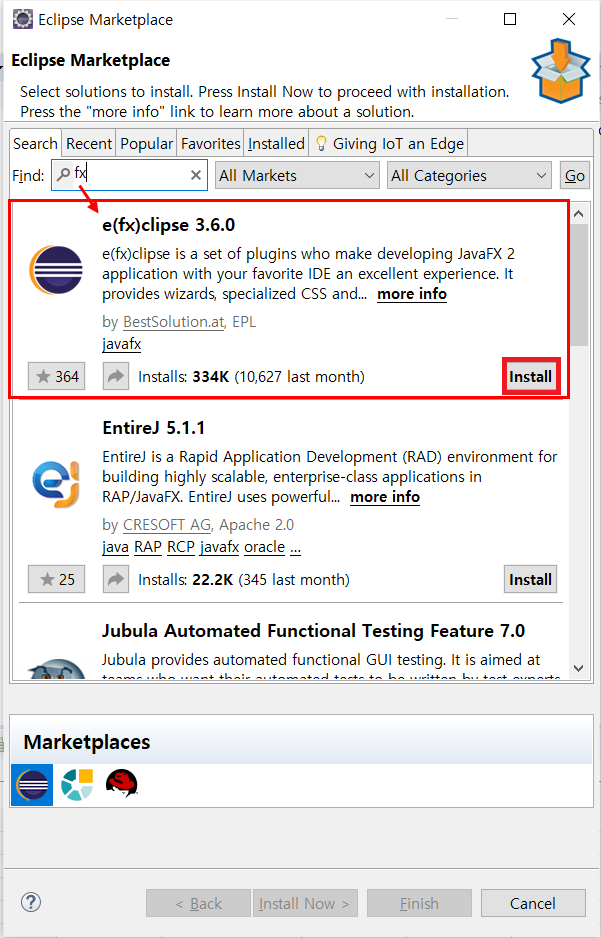Click the magnifier icon in Find box
The image size is (601, 938).
coord(63,175)
